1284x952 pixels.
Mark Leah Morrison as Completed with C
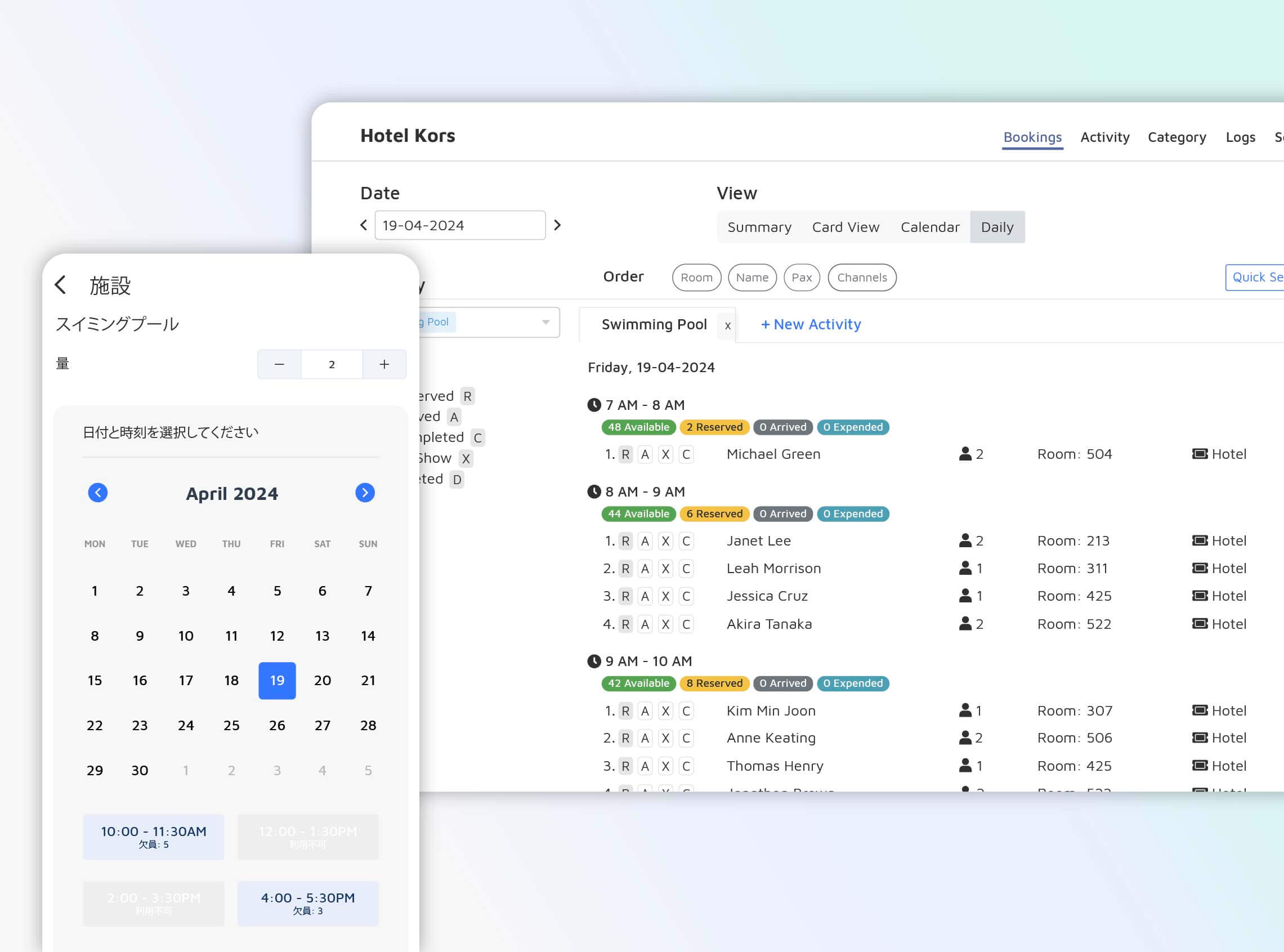pos(686,569)
